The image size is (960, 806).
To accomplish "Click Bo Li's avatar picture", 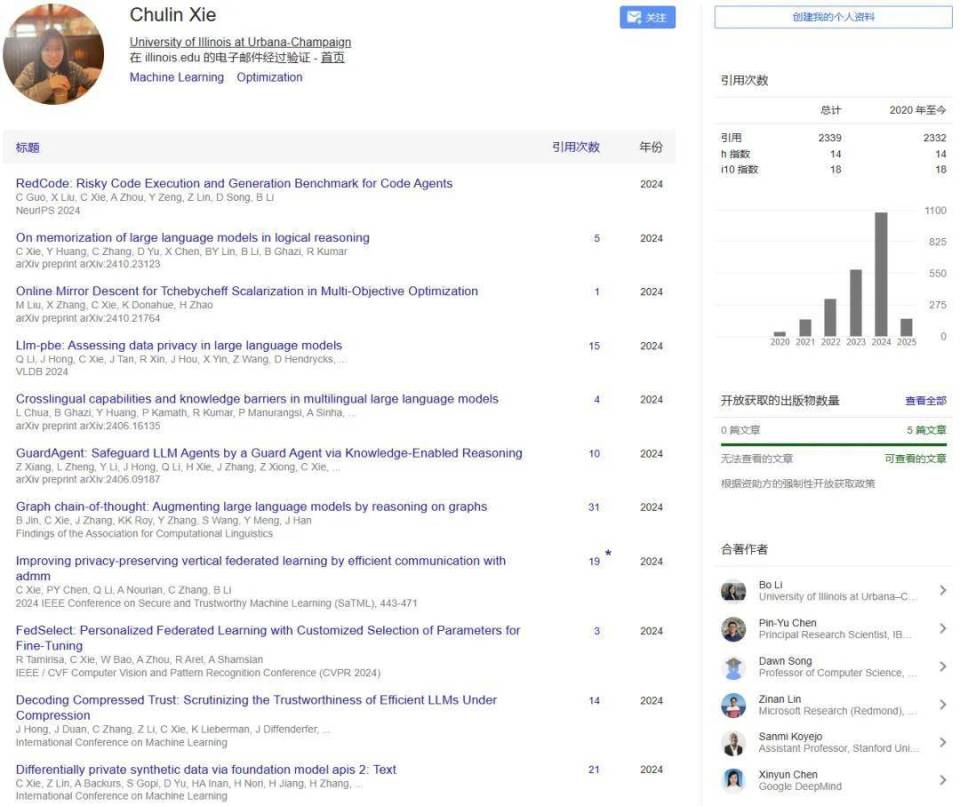I will pos(733,592).
